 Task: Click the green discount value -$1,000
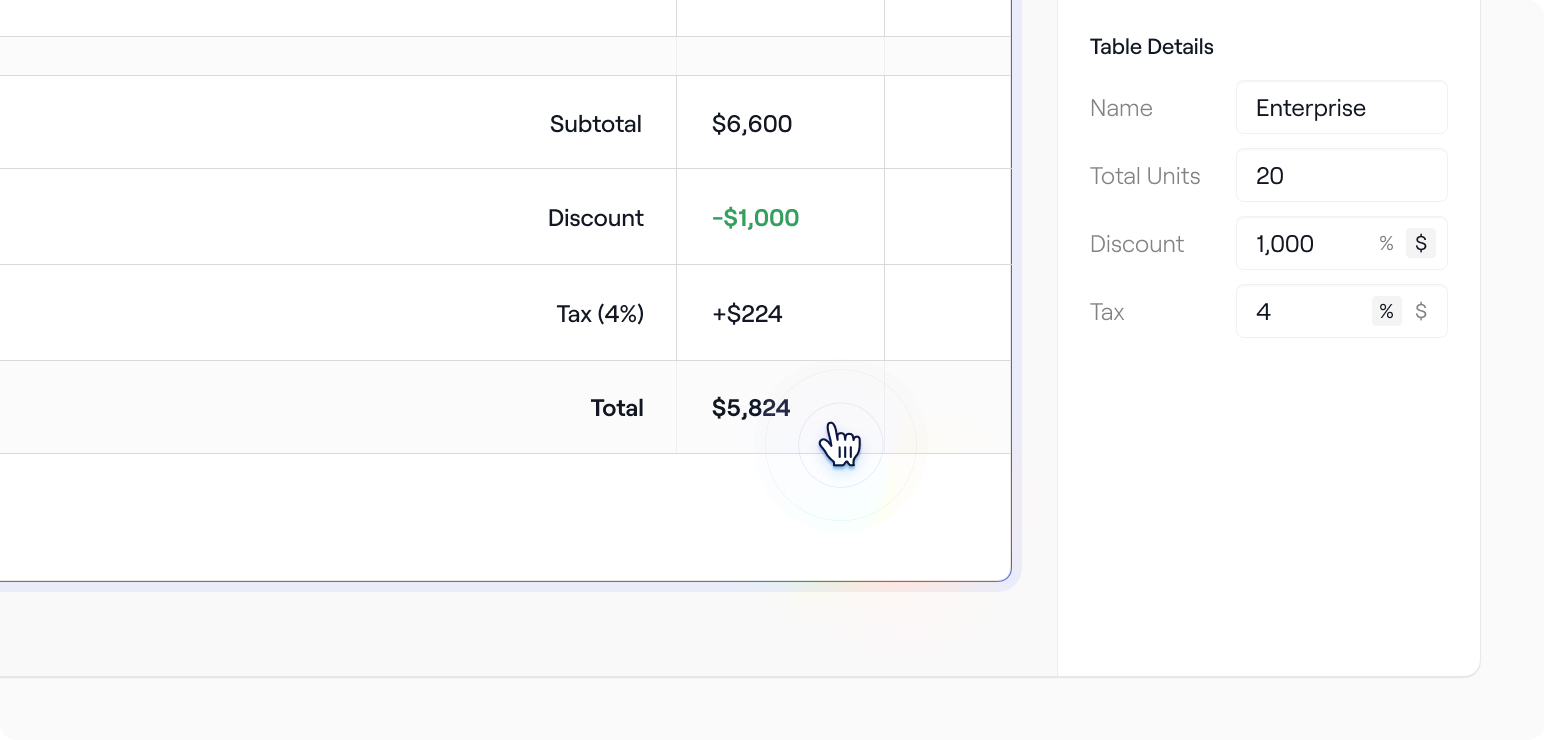[x=755, y=218]
